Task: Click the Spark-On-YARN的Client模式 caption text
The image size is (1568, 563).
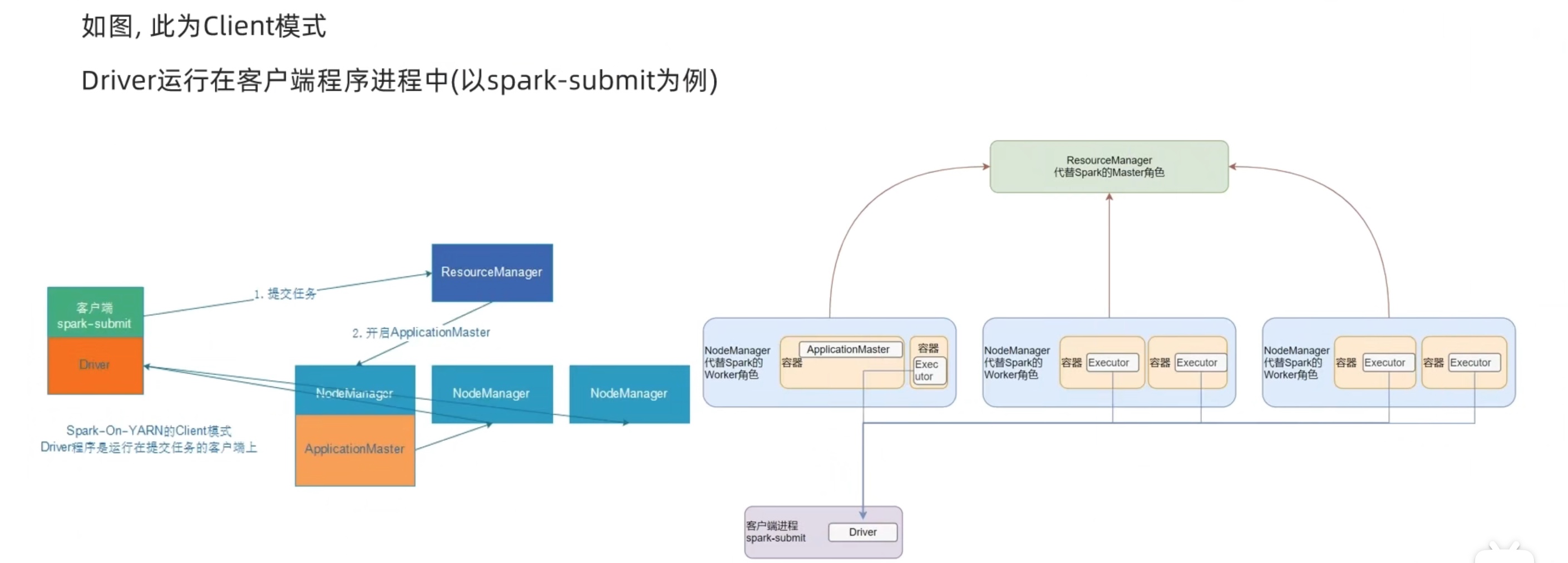Action: coord(149,430)
